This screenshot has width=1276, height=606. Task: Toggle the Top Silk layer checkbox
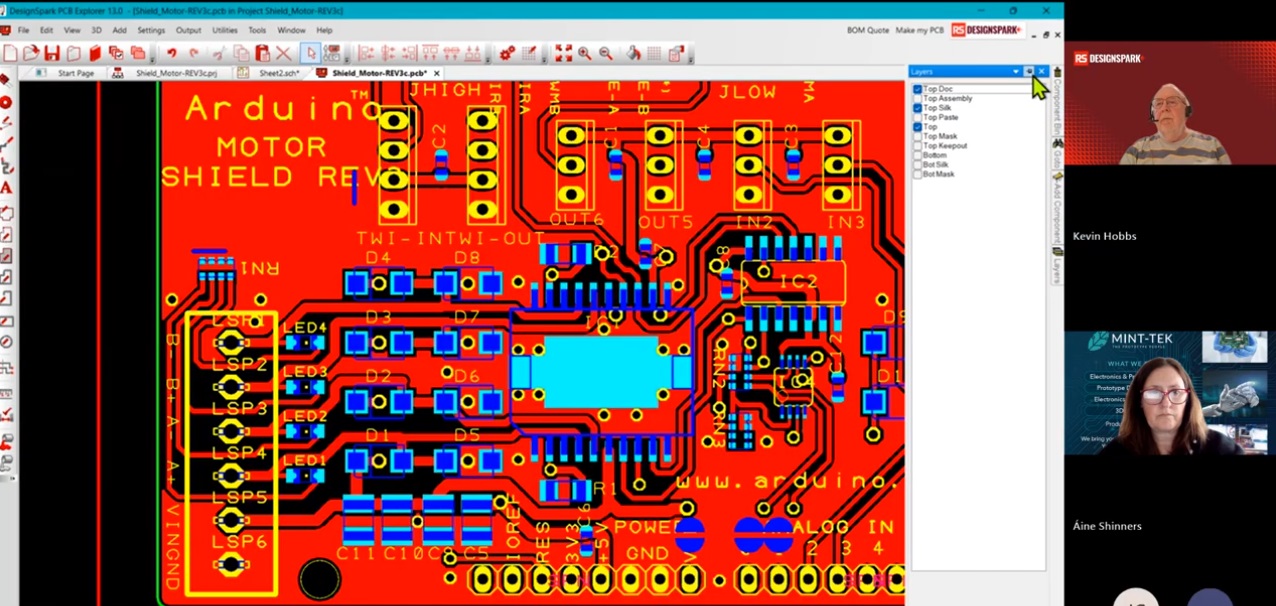918,108
